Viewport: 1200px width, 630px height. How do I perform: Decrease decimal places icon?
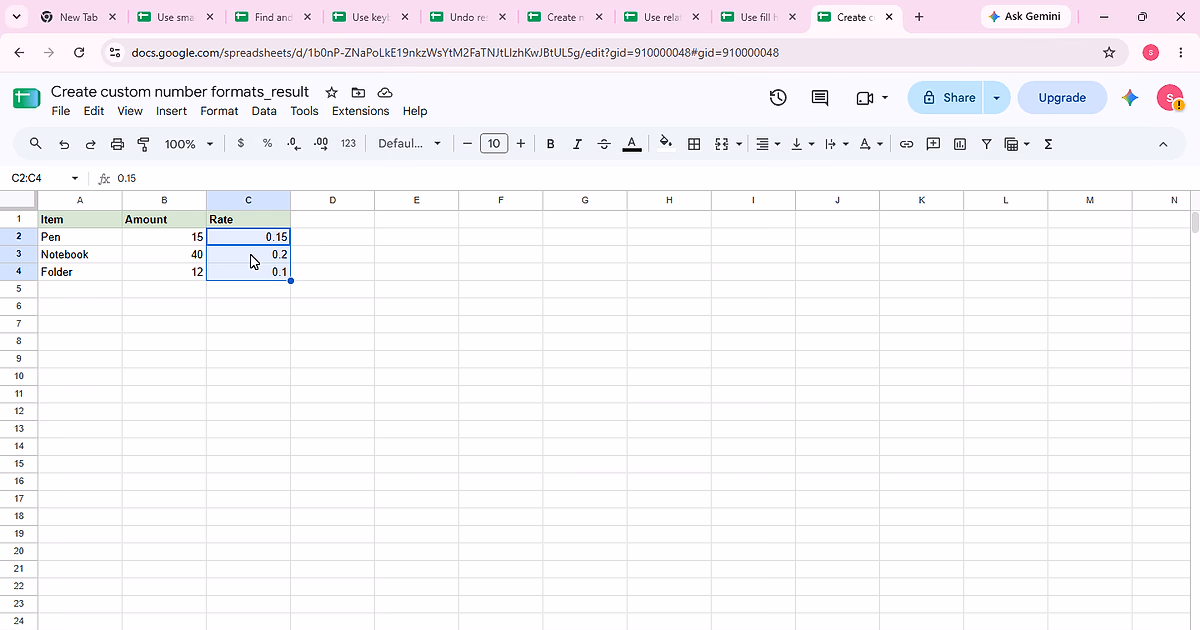point(294,144)
